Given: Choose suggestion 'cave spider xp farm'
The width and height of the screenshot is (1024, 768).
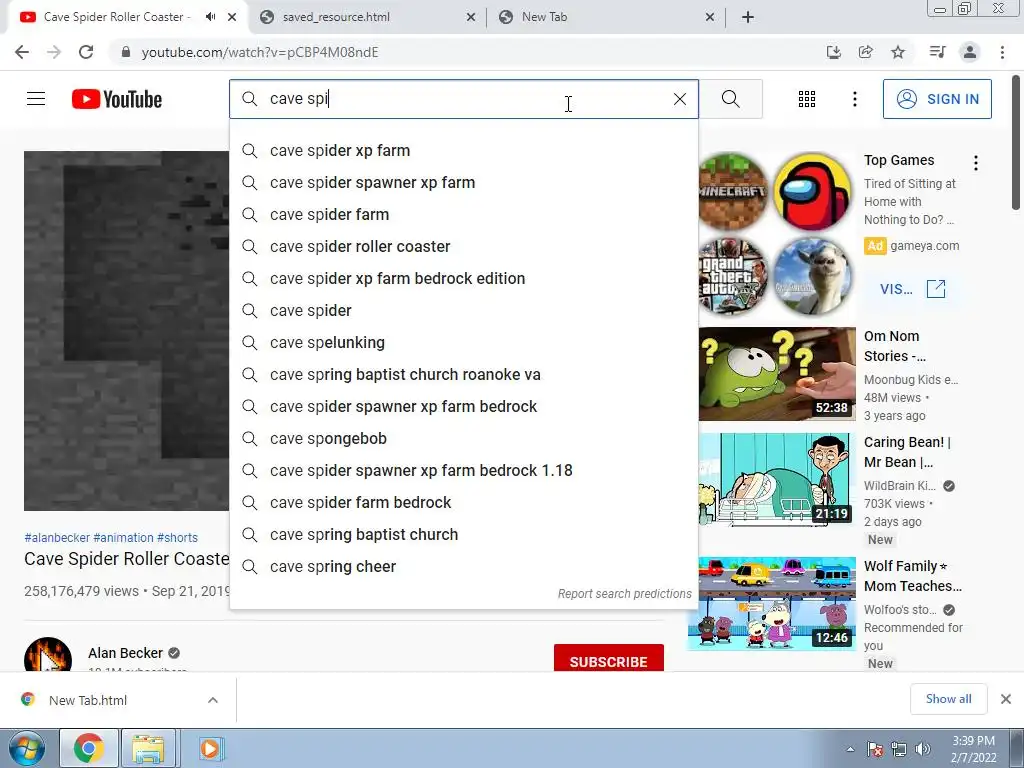Looking at the screenshot, I should [464, 151].
